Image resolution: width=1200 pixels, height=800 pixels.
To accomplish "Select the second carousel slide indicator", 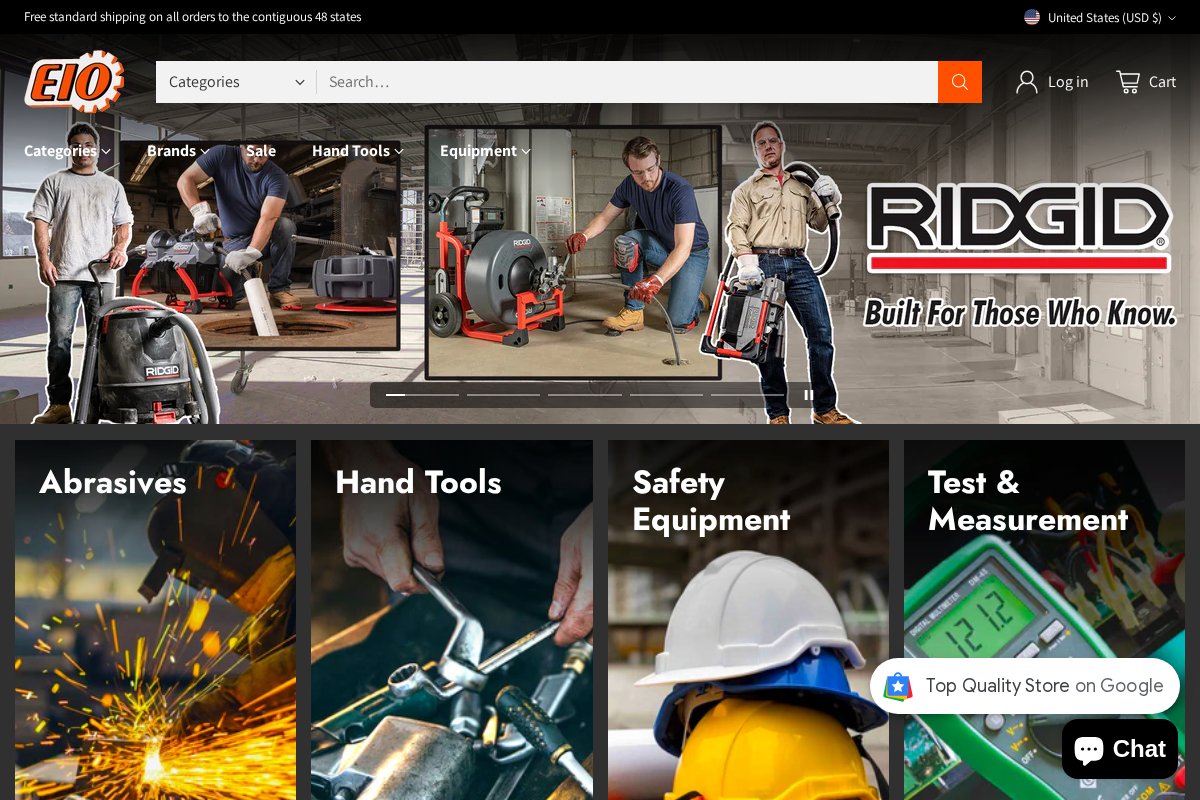I will pos(502,395).
